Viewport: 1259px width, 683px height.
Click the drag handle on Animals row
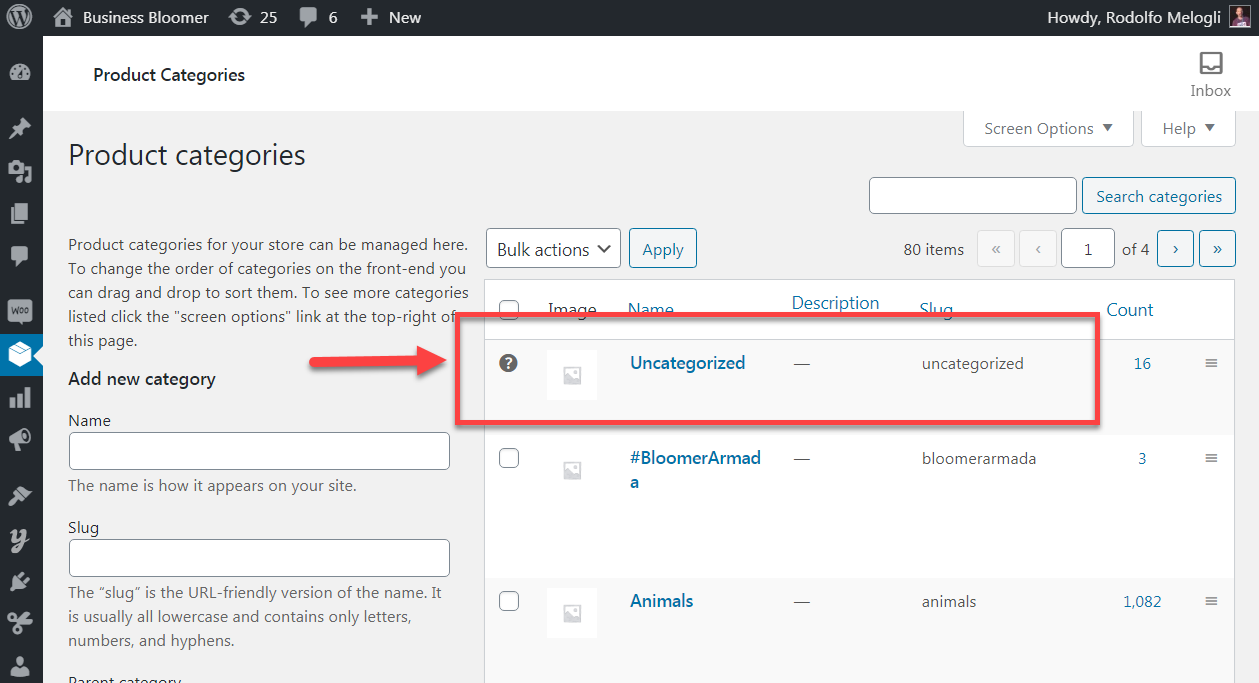pos(1211,601)
